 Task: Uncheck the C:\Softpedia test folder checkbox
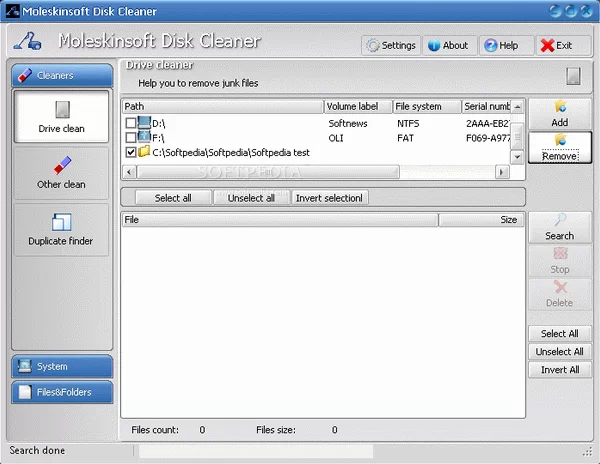[131, 152]
